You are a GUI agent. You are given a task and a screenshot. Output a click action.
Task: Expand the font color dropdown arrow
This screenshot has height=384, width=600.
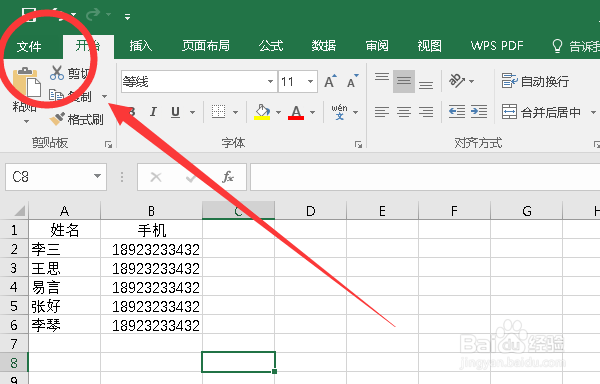pos(313,112)
